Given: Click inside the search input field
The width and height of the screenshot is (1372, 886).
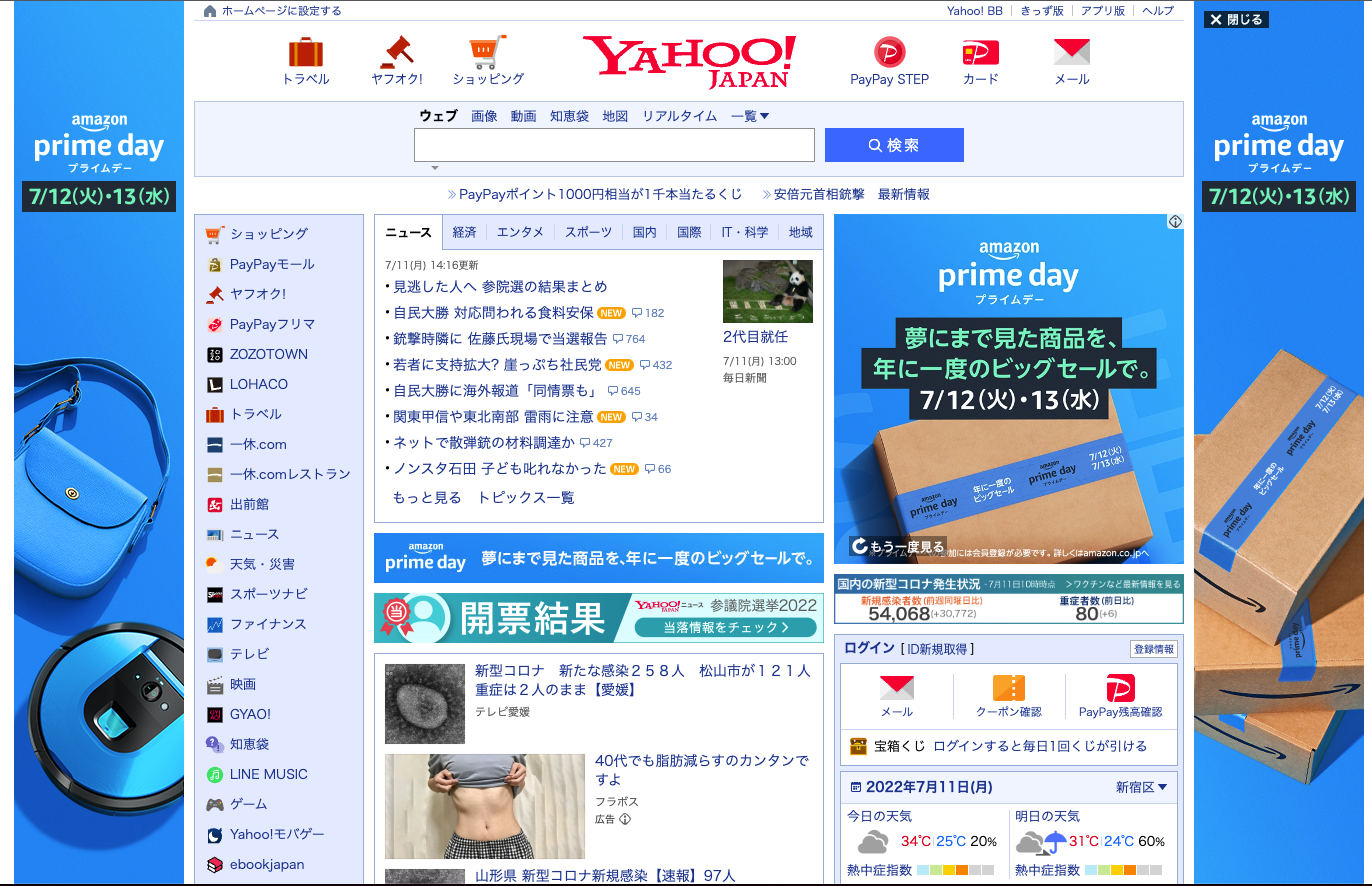Looking at the screenshot, I should pyautogui.click(x=614, y=145).
